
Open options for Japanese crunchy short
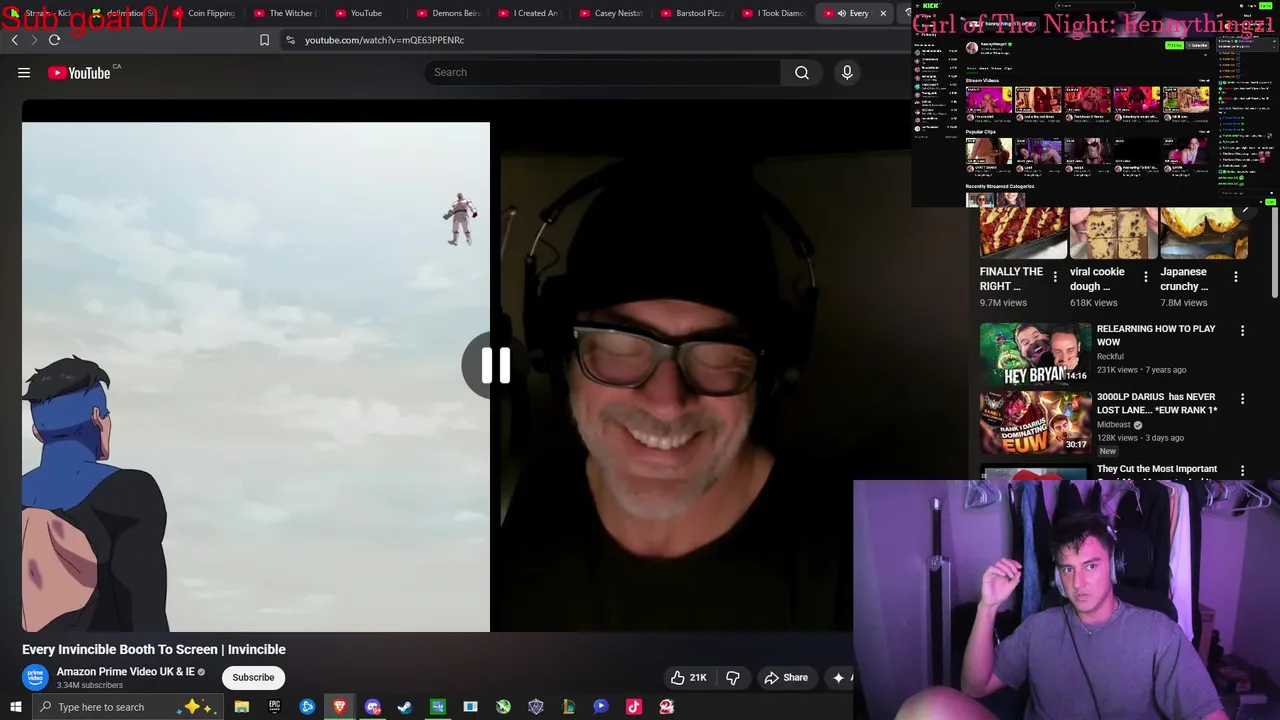[1236, 277]
